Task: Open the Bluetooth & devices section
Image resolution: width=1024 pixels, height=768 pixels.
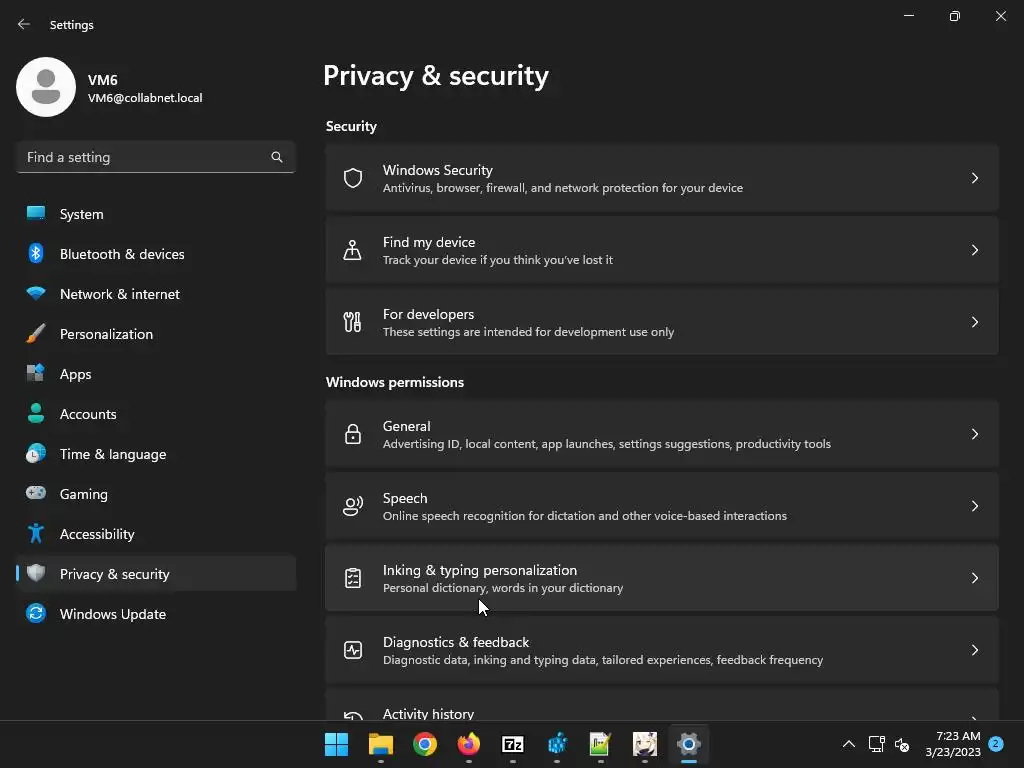Action: (x=122, y=254)
